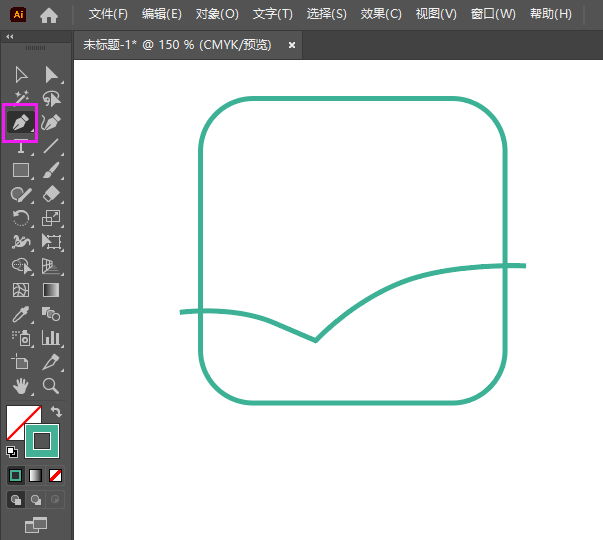Activate the Zoom magnifier tool
The width and height of the screenshot is (603, 540).
51,385
